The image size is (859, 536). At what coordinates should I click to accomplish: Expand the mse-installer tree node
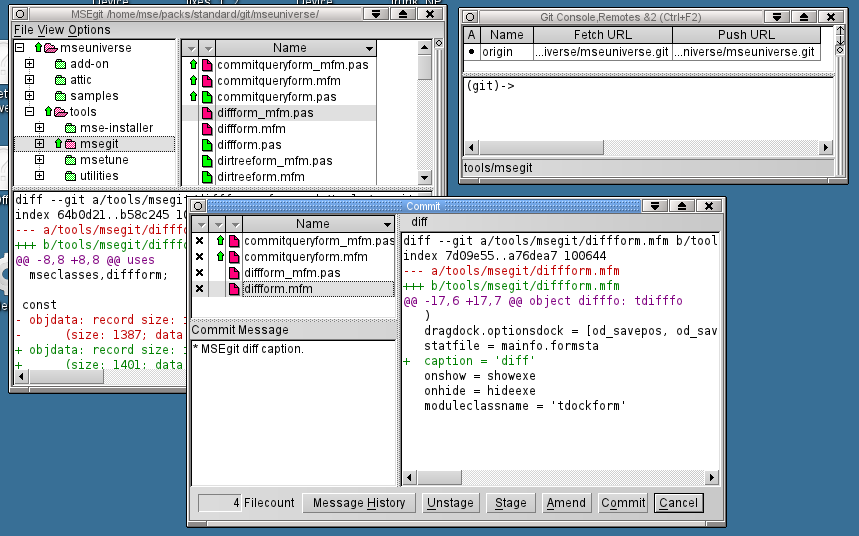[39, 128]
